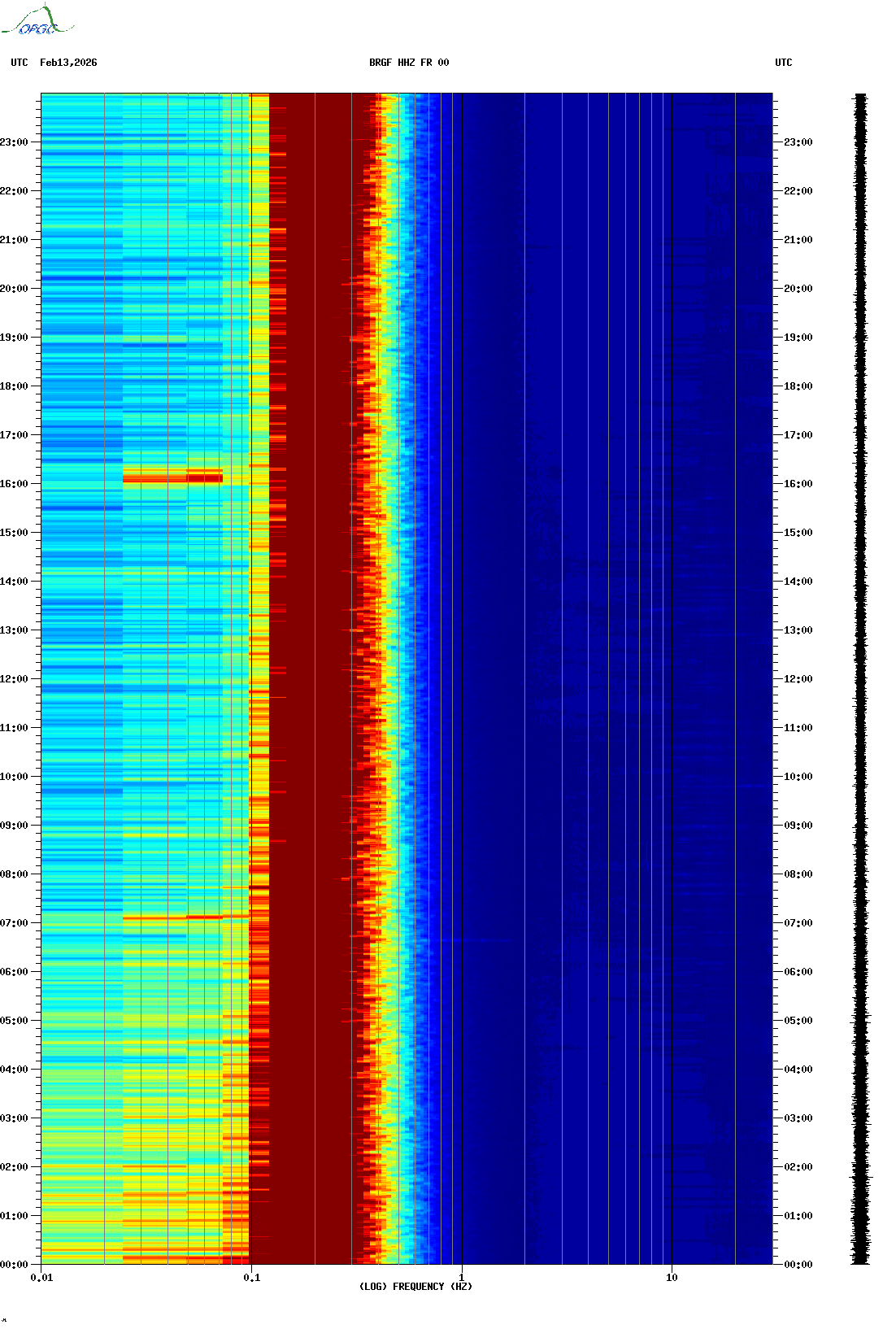Image resolution: width=896 pixels, height=1329 pixels.
Task: Click the 16:00 marker on left time axis
Action: coord(14,484)
